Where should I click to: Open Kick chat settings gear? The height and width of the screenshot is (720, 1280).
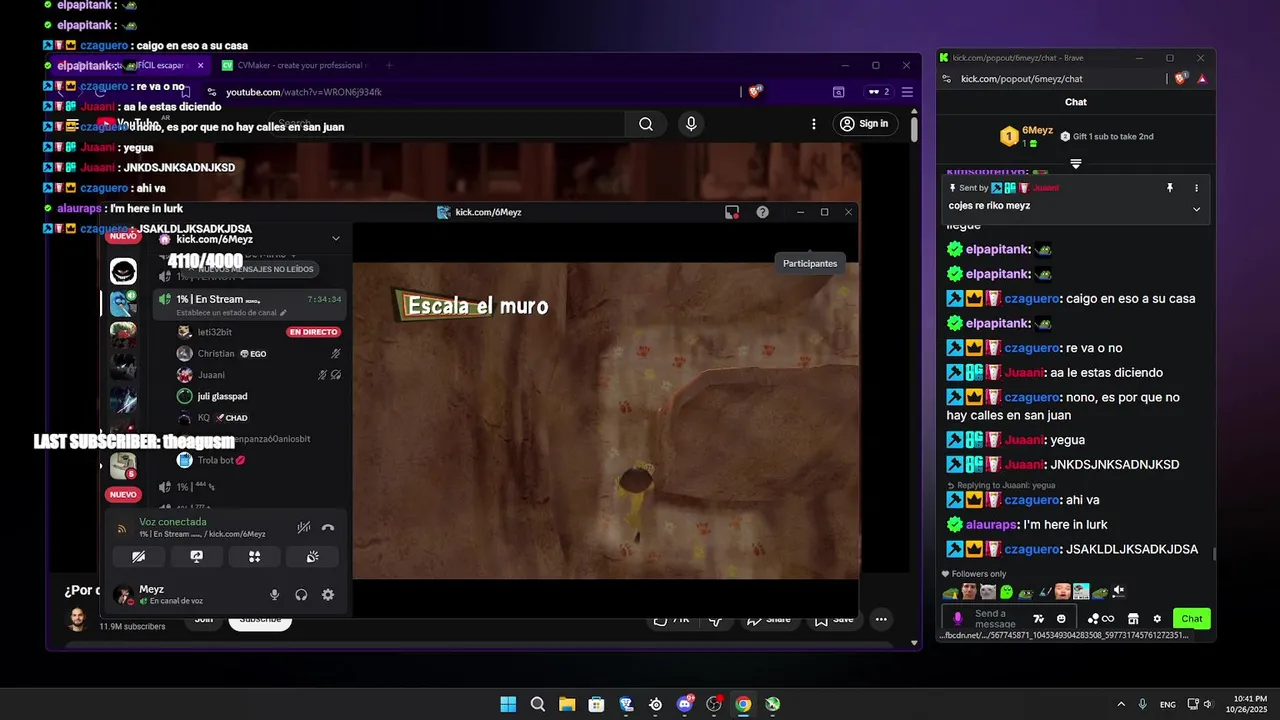(x=1157, y=618)
